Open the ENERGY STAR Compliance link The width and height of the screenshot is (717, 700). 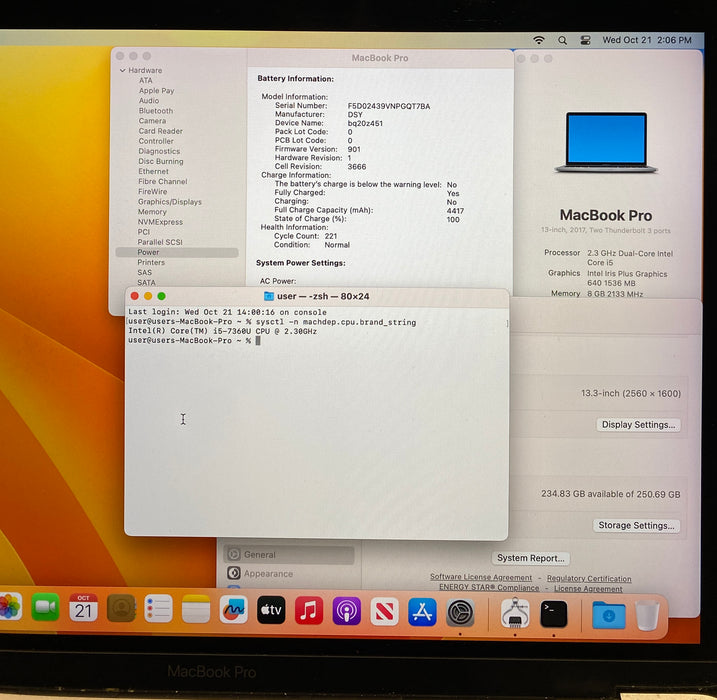pos(489,587)
